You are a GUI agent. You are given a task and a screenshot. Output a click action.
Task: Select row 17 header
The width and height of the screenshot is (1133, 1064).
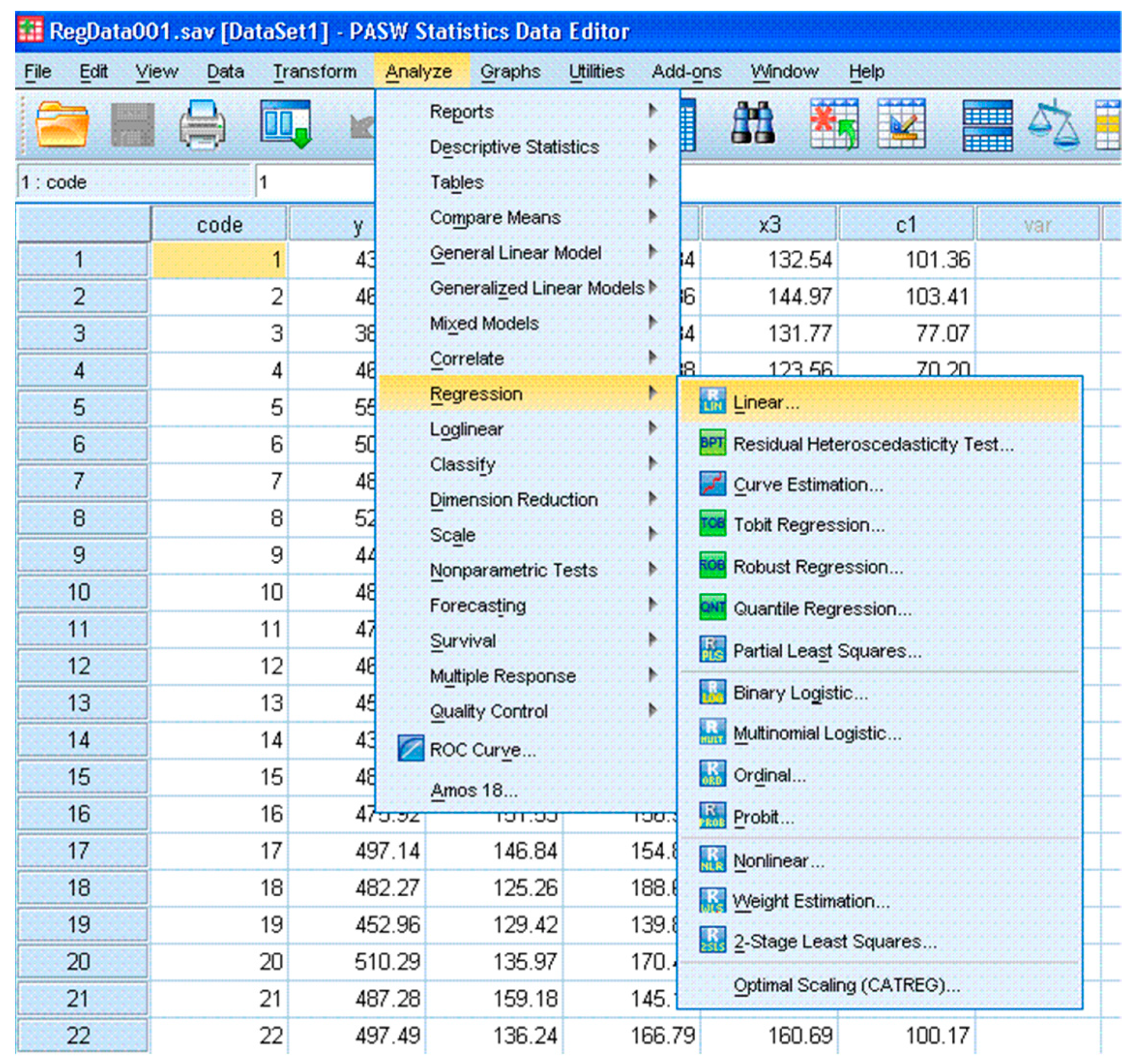pos(80,851)
